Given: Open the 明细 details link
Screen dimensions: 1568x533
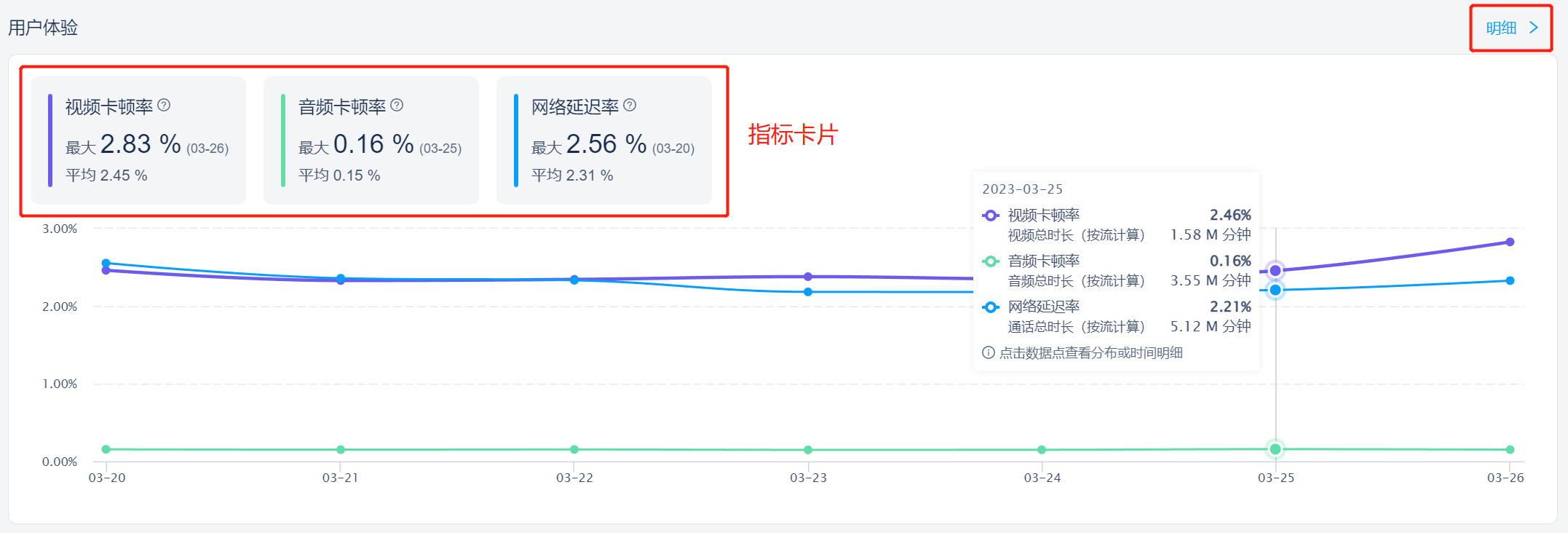Looking at the screenshot, I should pyautogui.click(x=1501, y=28).
